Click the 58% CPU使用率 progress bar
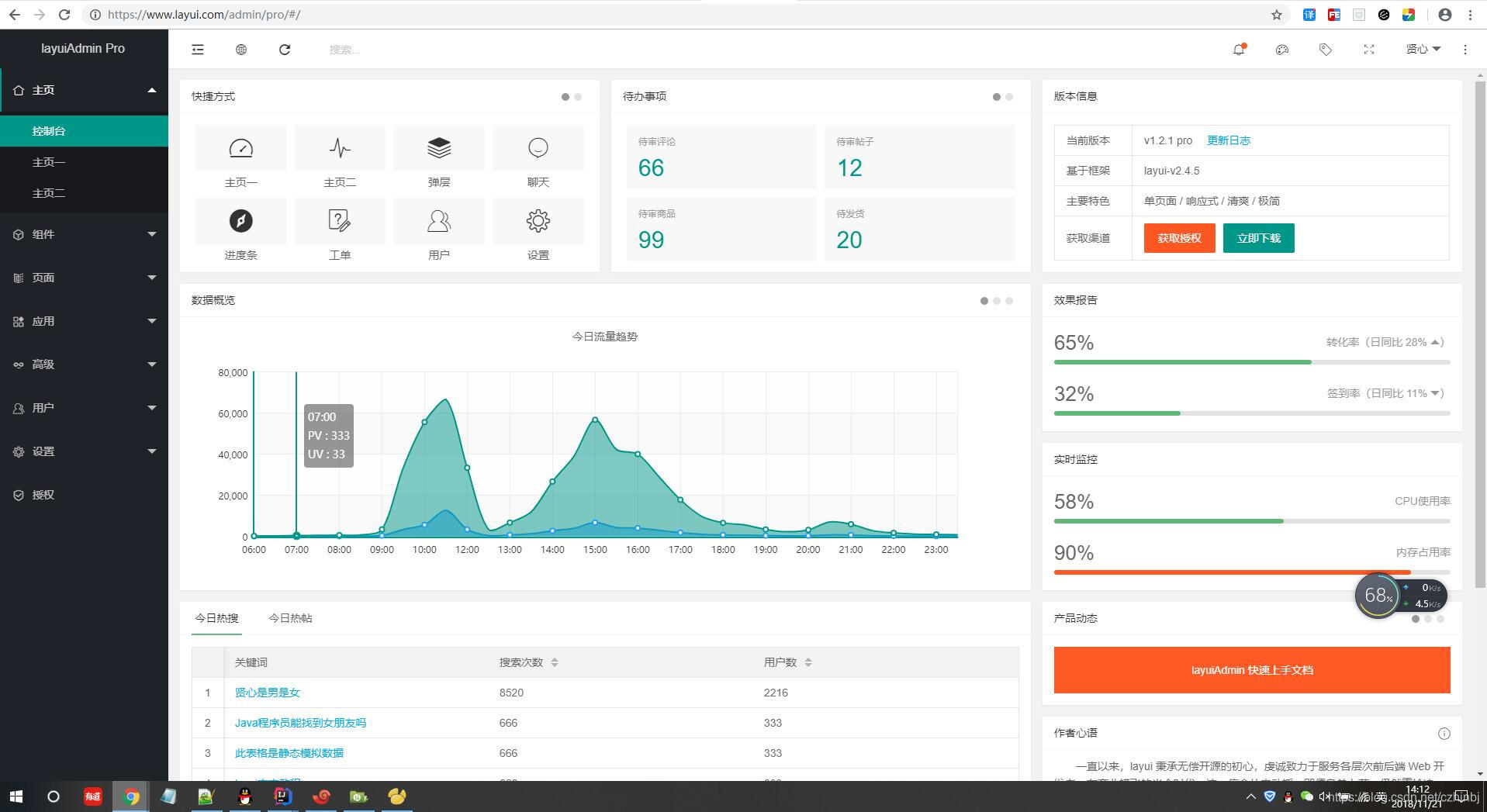The height and width of the screenshot is (812, 1487). pyautogui.click(x=1252, y=521)
